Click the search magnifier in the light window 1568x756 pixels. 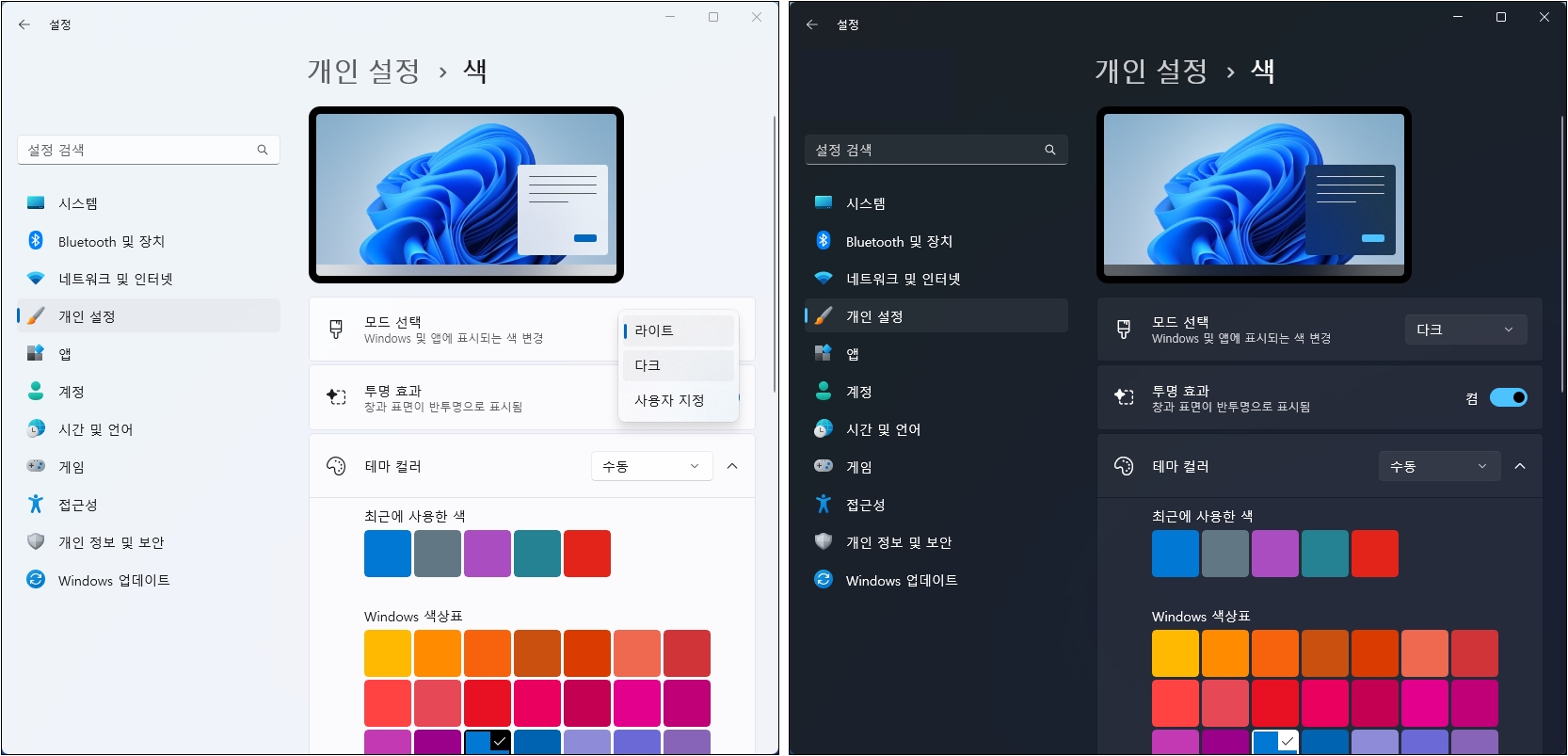click(263, 150)
